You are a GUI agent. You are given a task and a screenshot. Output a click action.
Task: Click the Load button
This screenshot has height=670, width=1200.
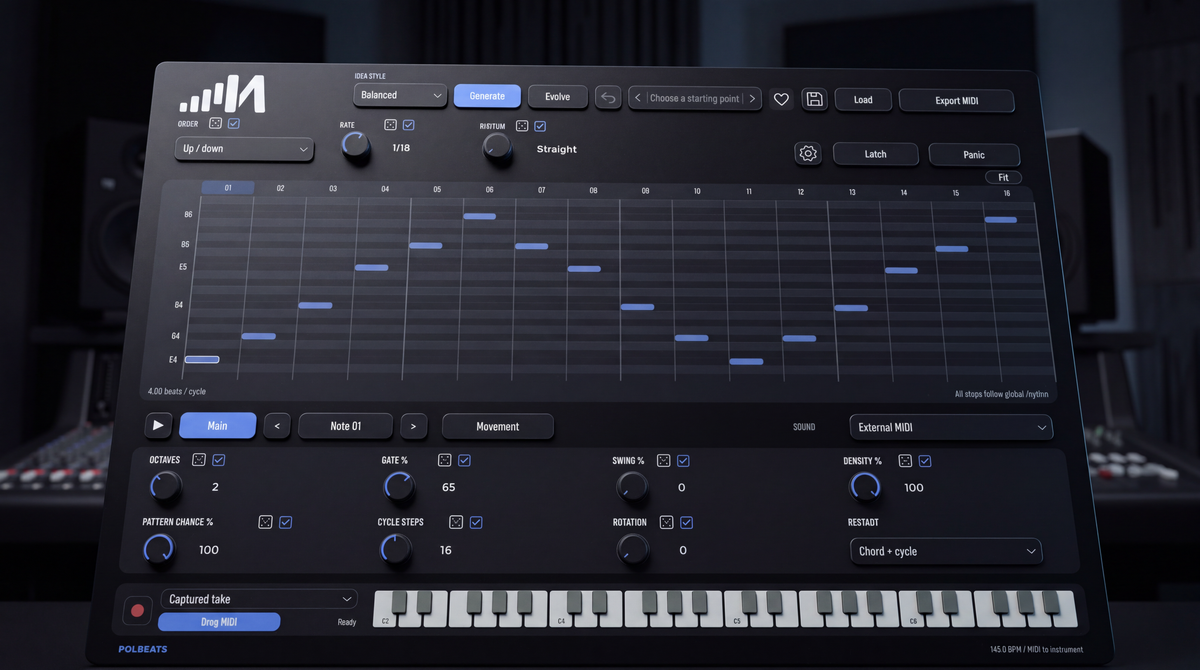tap(863, 99)
